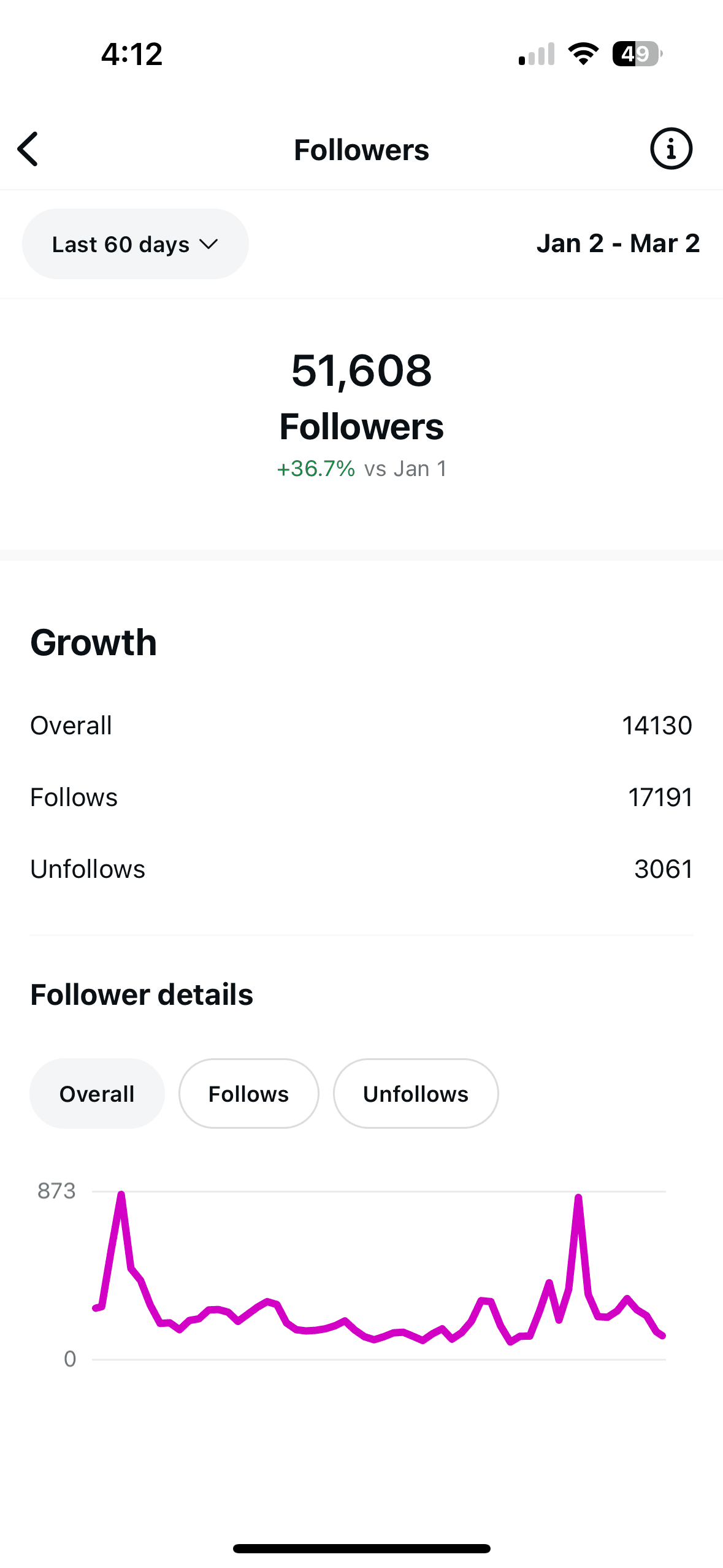Viewport: 723px width, 1568px height.
Task: Switch to the Follows chart view
Action: click(x=248, y=1093)
